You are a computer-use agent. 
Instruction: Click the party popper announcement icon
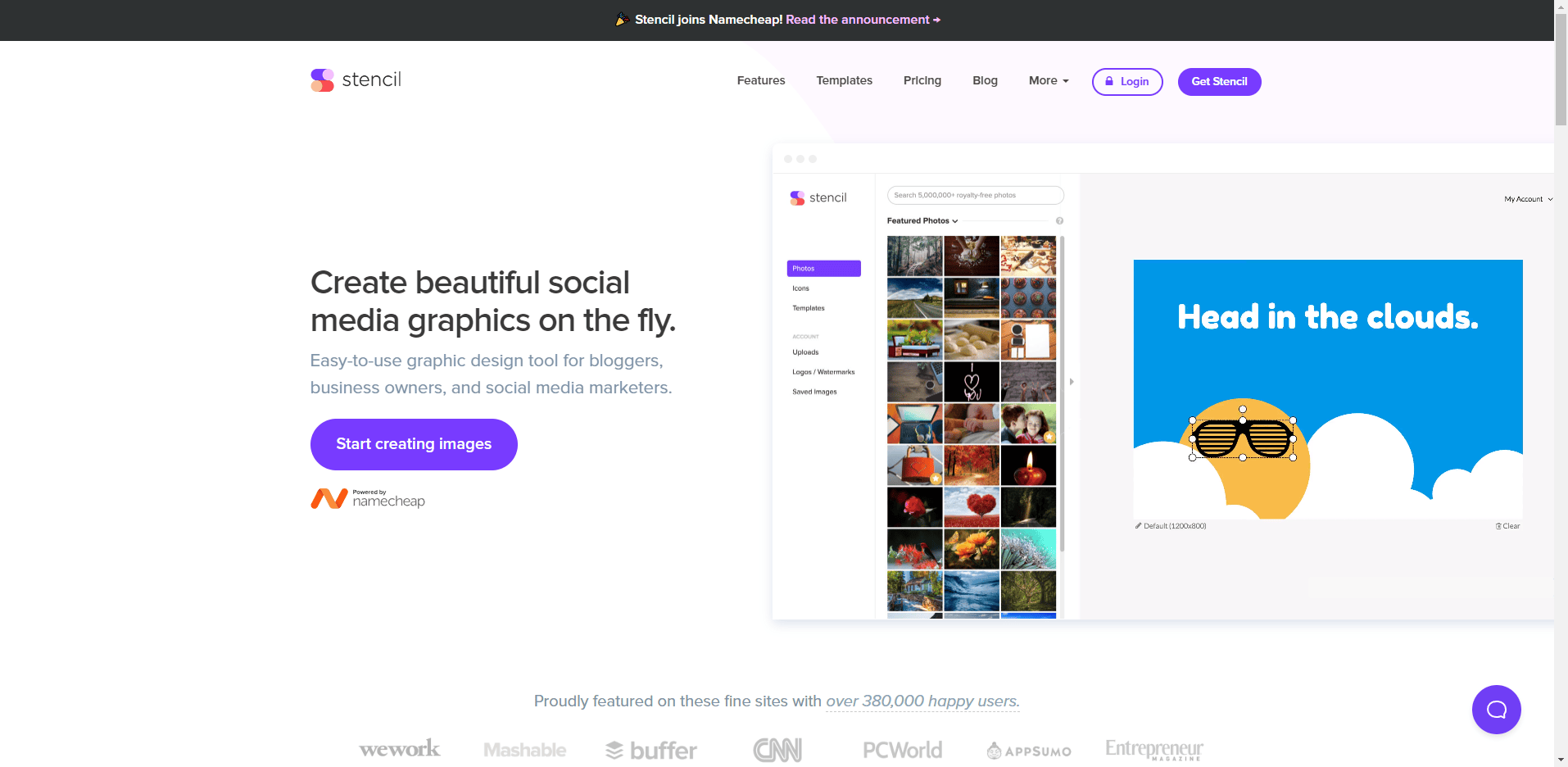point(623,20)
